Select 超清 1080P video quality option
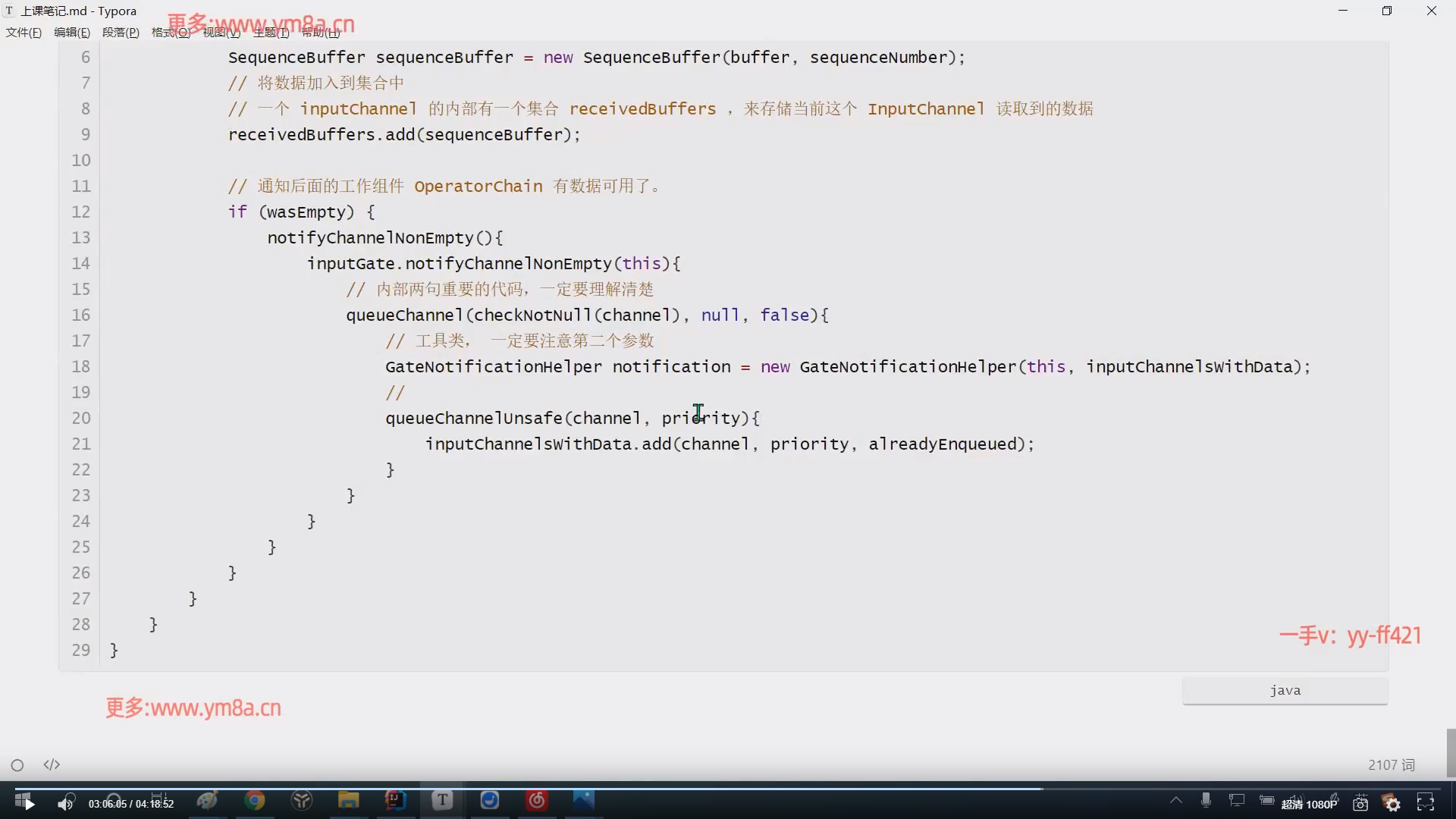 pyautogui.click(x=1309, y=804)
